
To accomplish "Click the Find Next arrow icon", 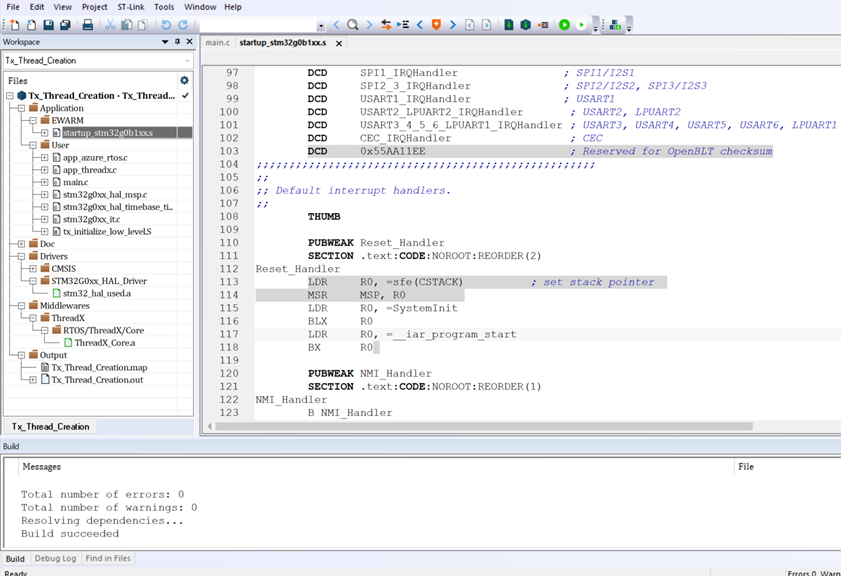I will coord(369,25).
